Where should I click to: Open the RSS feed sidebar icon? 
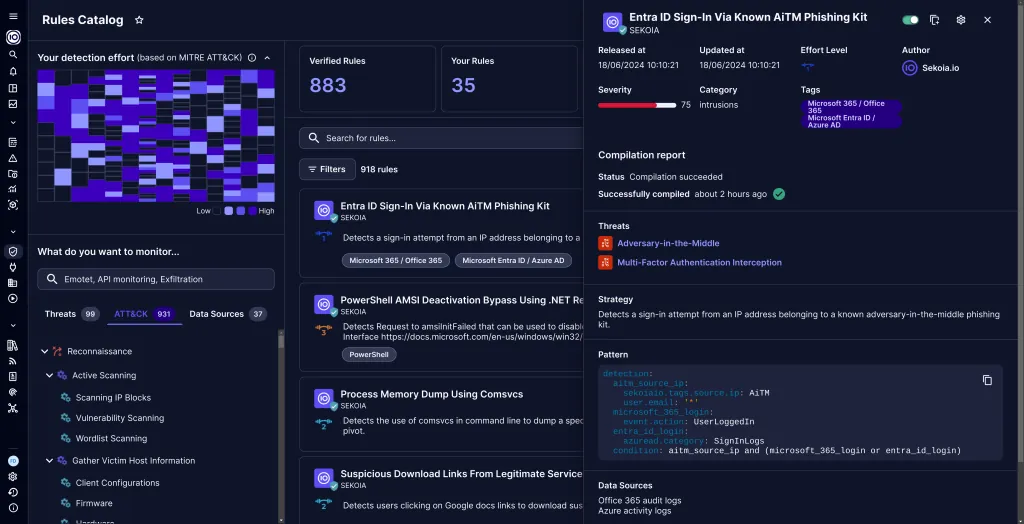[x=13, y=361]
